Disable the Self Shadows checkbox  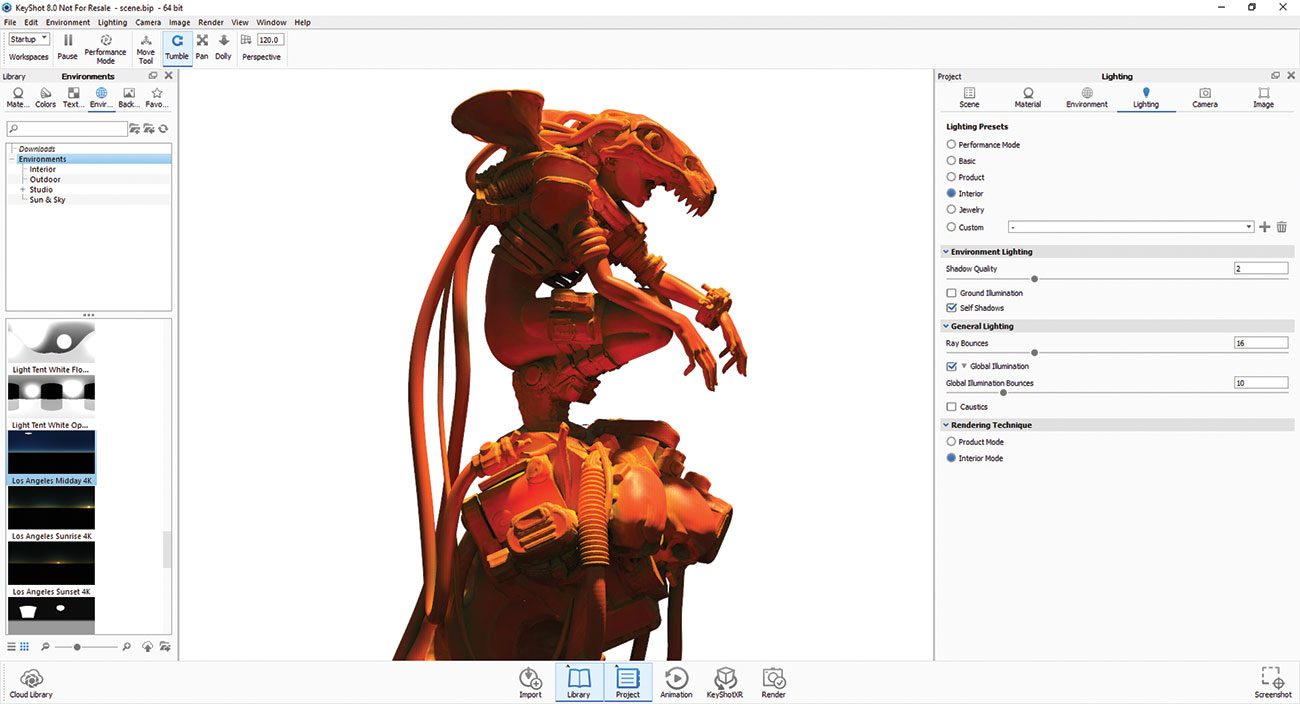click(951, 308)
